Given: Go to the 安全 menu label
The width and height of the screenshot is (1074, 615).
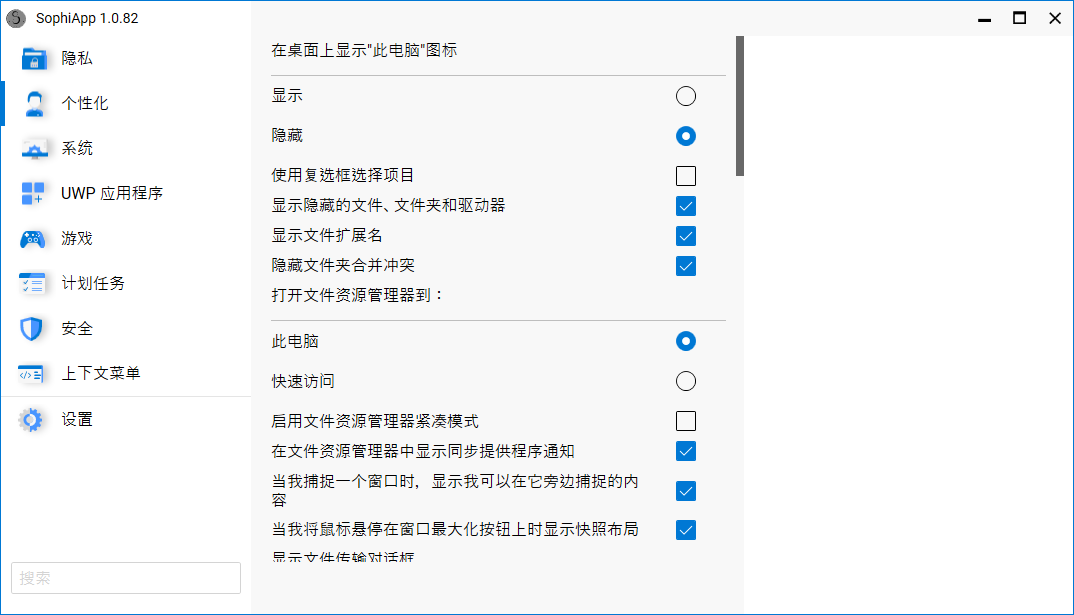Looking at the screenshot, I should (77, 329).
